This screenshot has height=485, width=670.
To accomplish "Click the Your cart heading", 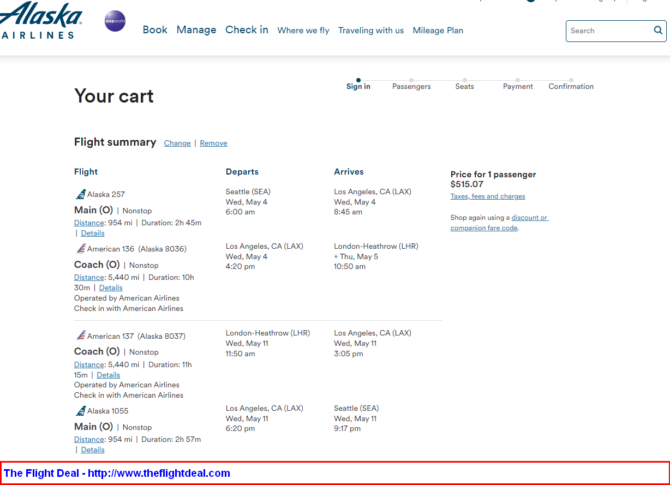I will coord(114,96).
